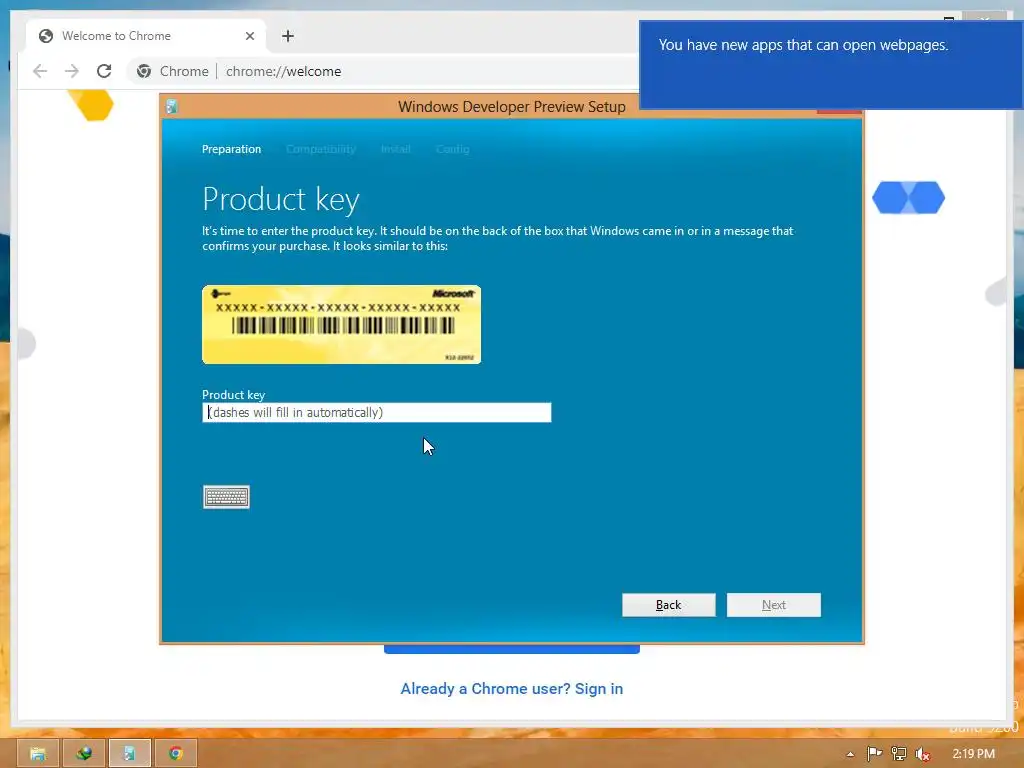The image size is (1024, 768).
Task: Open the second taskbar application icon
Action: point(84,753)
